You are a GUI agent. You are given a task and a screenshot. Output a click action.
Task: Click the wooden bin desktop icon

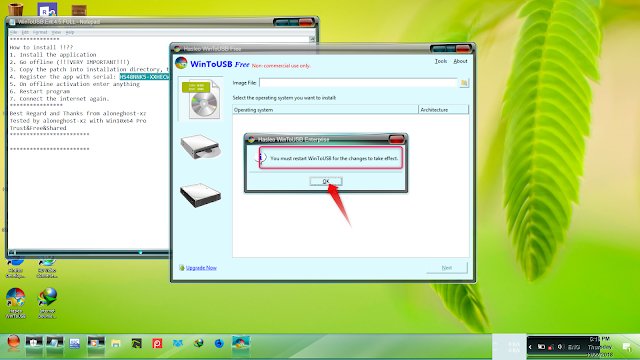pos(16,9)
